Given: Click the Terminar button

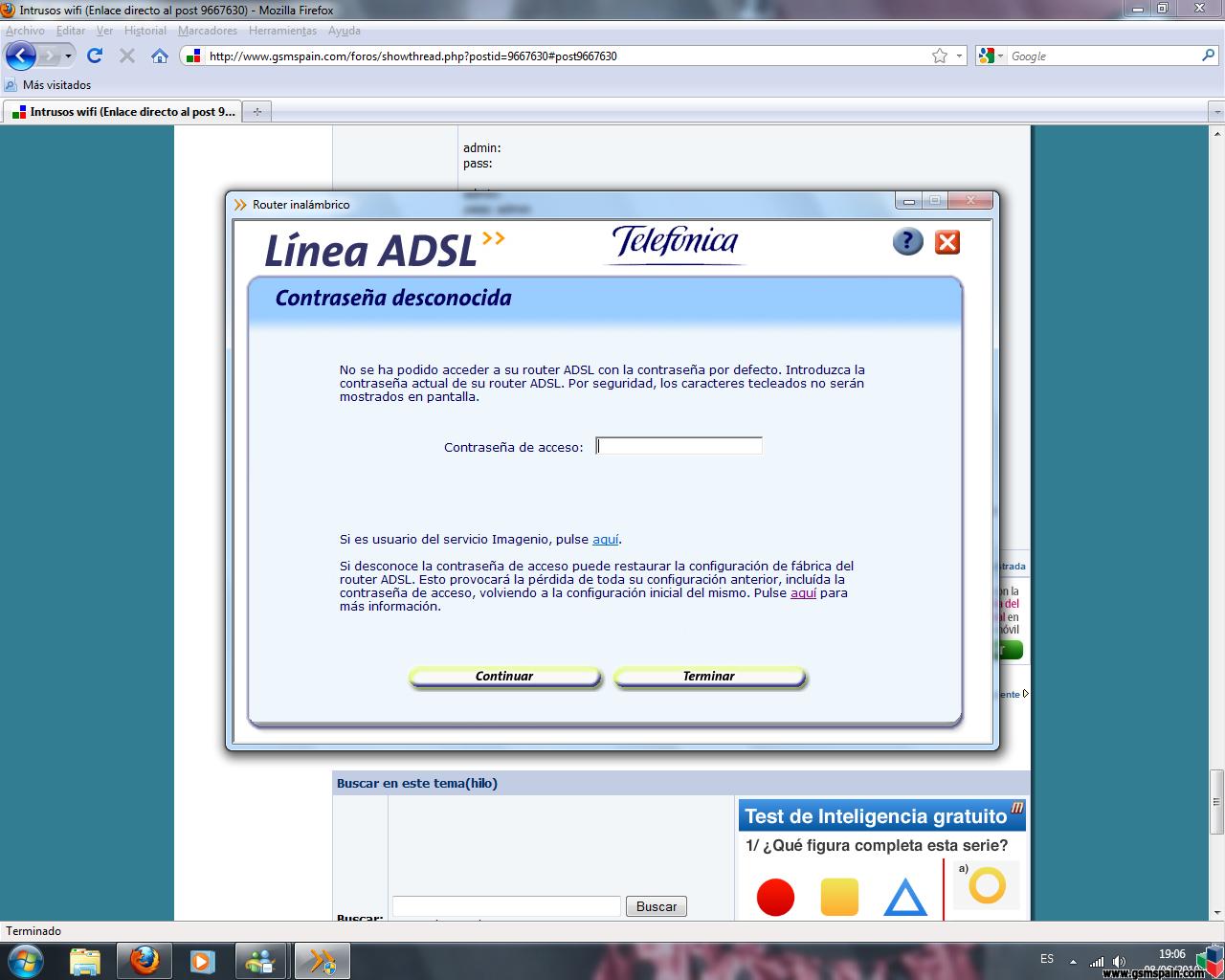Looking at the screenshot, I should click(x=709, y=677).
